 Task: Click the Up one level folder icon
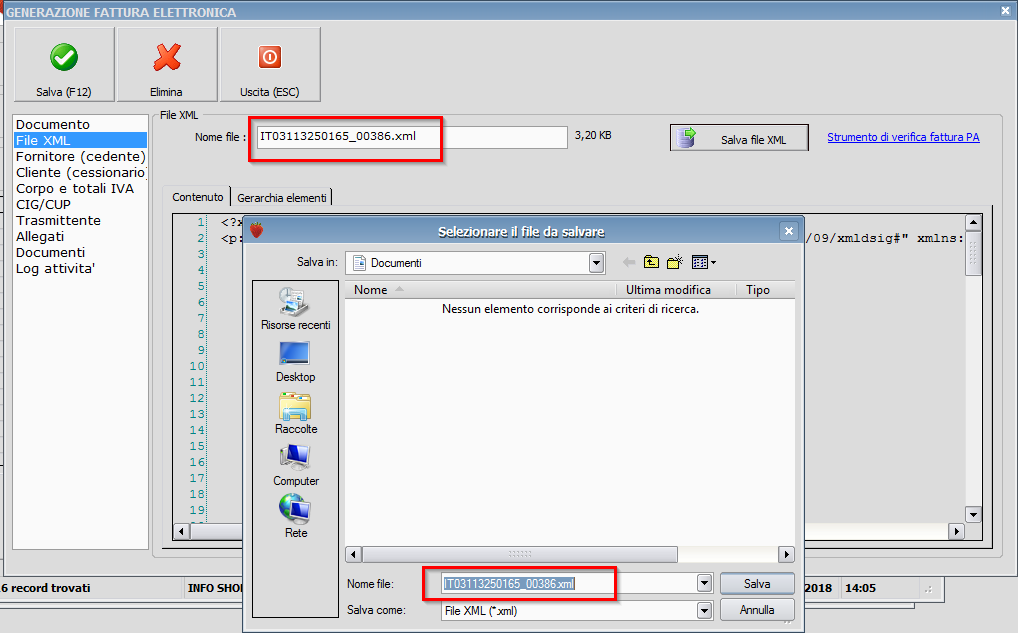(651, 262)
